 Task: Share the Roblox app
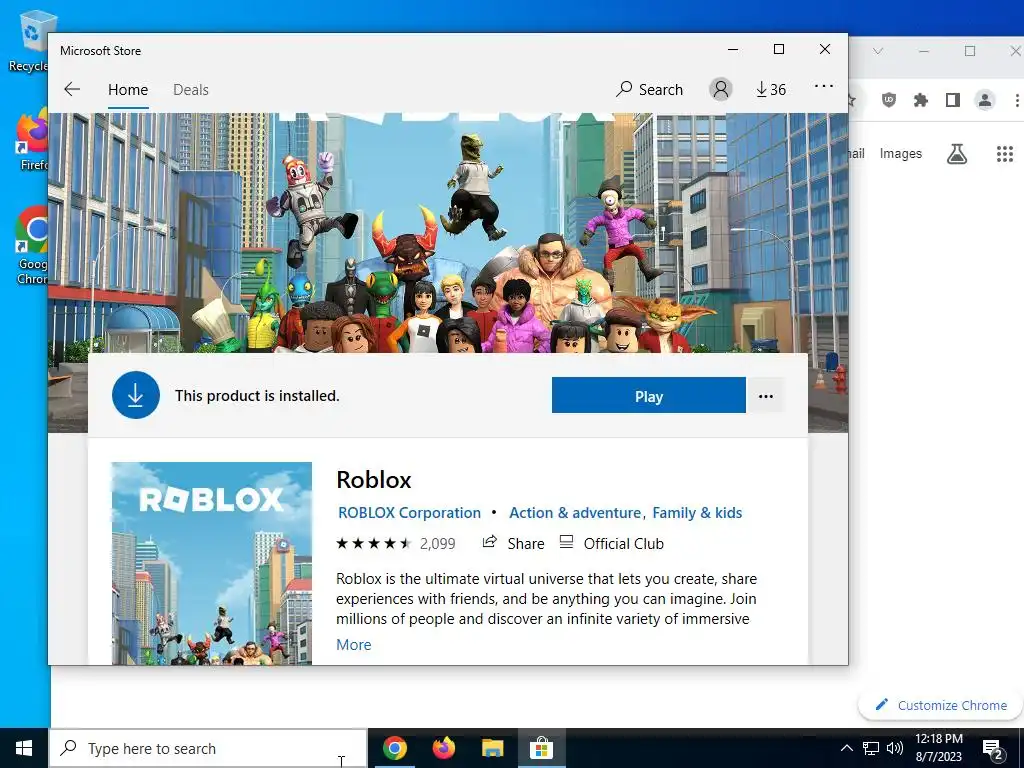point(513,543)
